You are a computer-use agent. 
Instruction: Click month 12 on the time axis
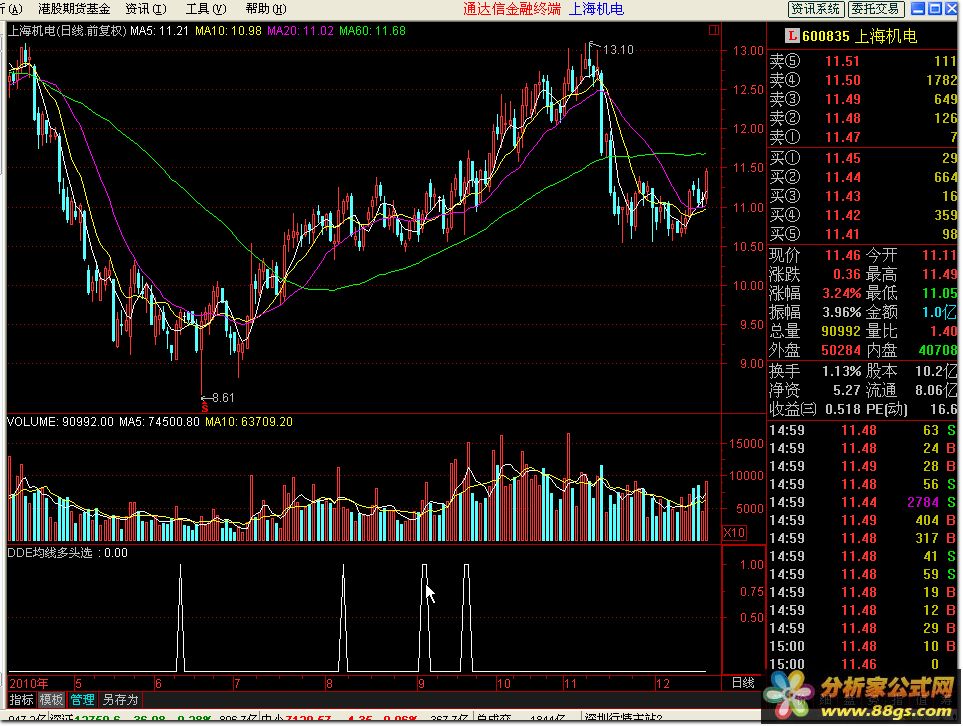click(x=662, y=683)
